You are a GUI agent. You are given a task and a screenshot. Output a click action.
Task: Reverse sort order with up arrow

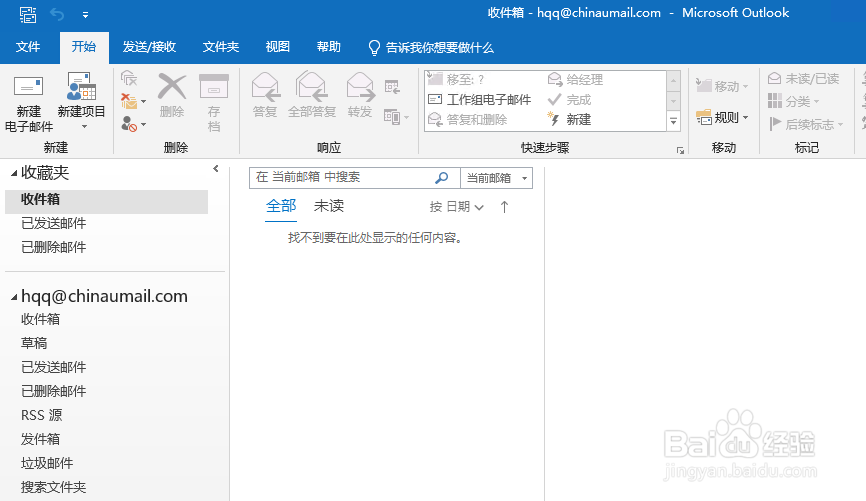tap(504, 207)
